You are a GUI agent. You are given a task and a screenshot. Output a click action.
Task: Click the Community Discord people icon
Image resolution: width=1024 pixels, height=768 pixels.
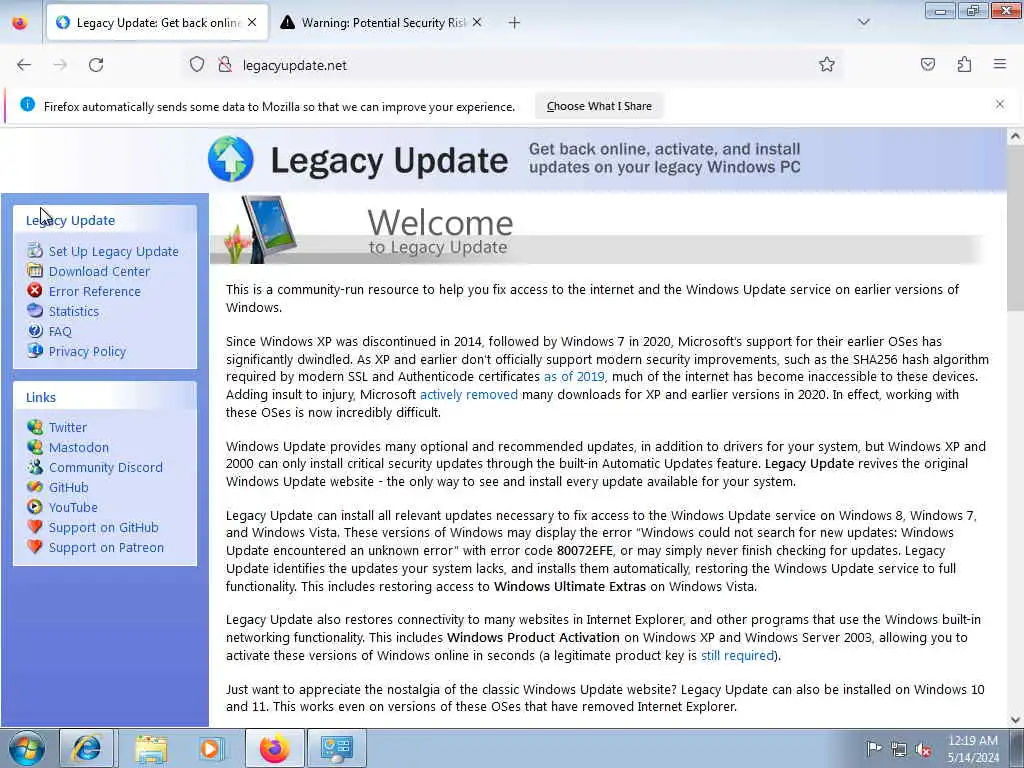click(x=35, y=467)
